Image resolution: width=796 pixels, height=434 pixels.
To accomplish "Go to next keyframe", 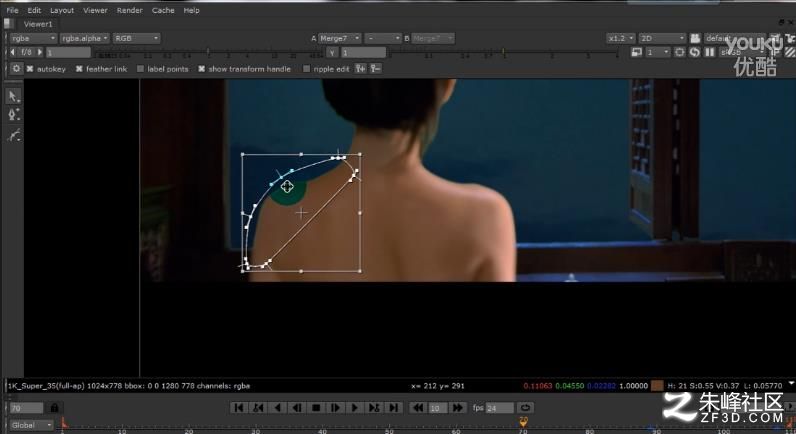I will 374,408.
